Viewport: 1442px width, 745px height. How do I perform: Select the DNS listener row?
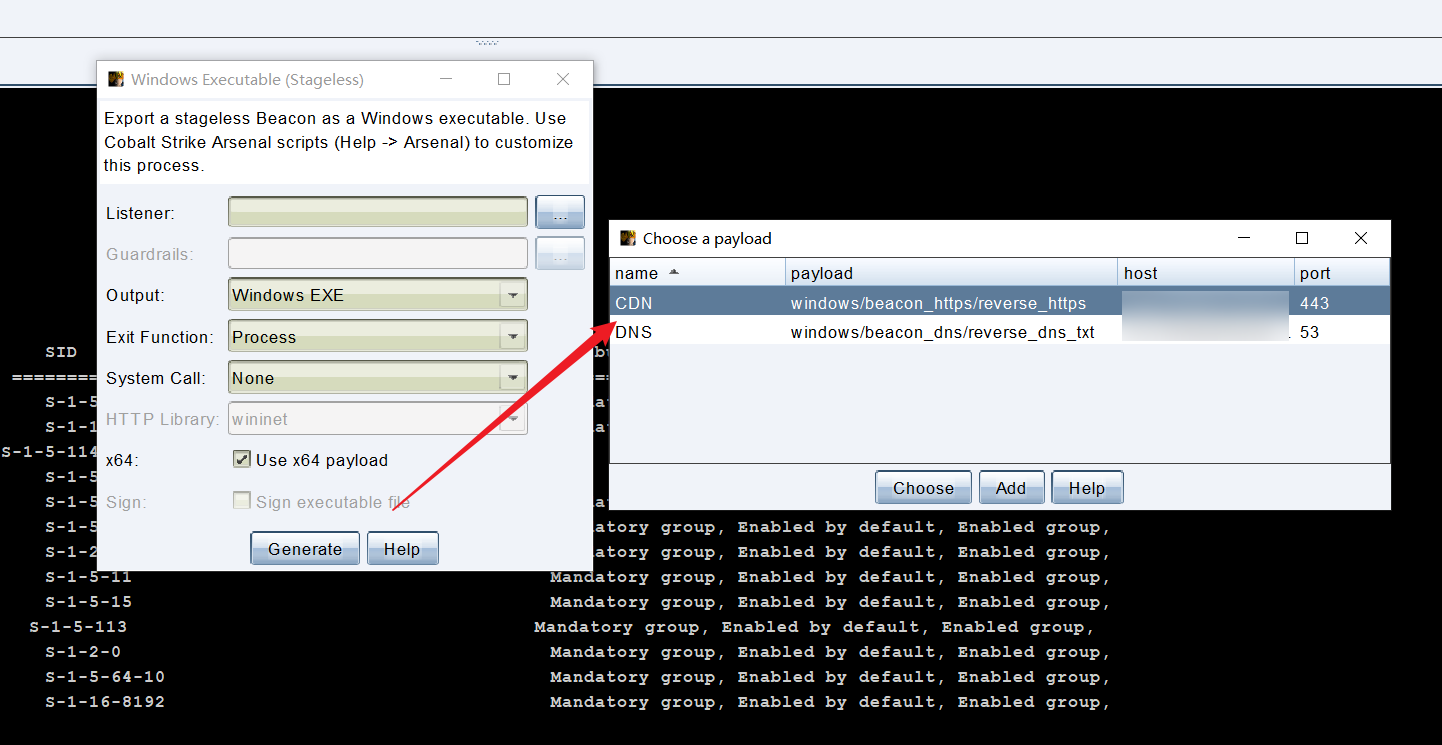700,332
